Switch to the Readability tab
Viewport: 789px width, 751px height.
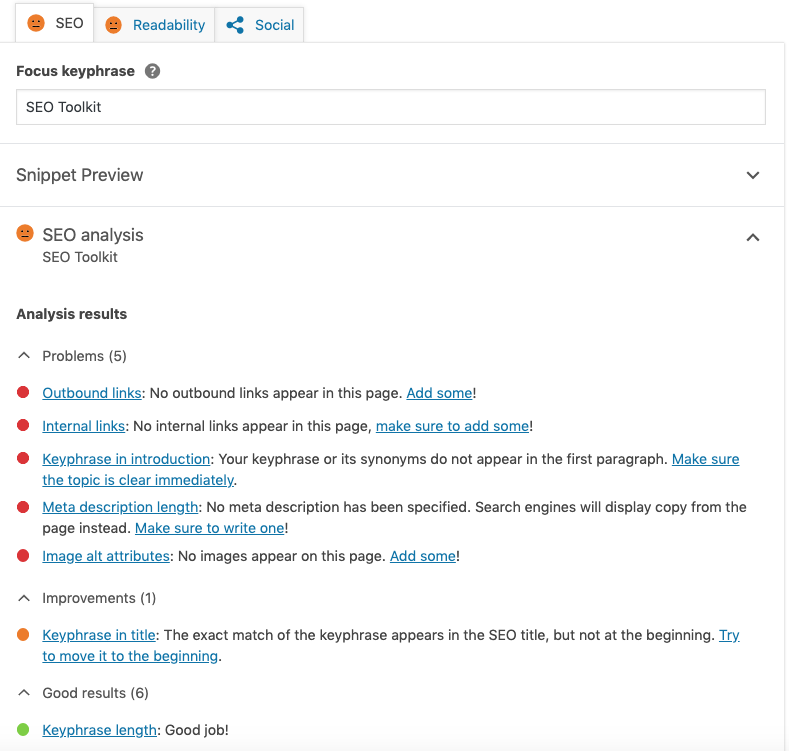[154, 25]
